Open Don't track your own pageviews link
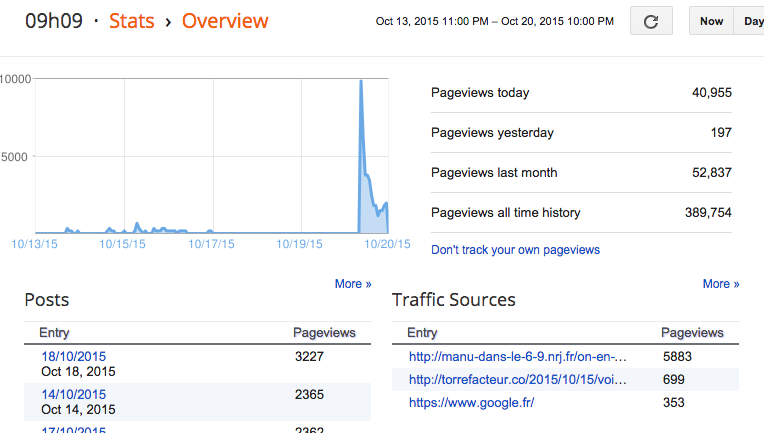 (515, 249)
